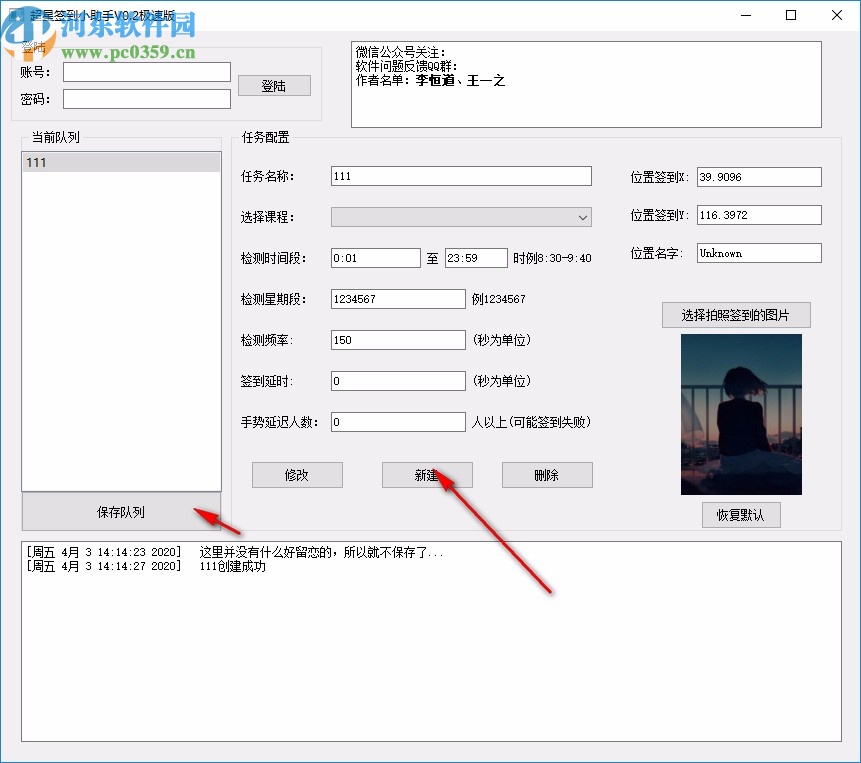Click the 检测频率 field showing 150
This screenshot has width=861, height=763.
(x=398, y=340)
